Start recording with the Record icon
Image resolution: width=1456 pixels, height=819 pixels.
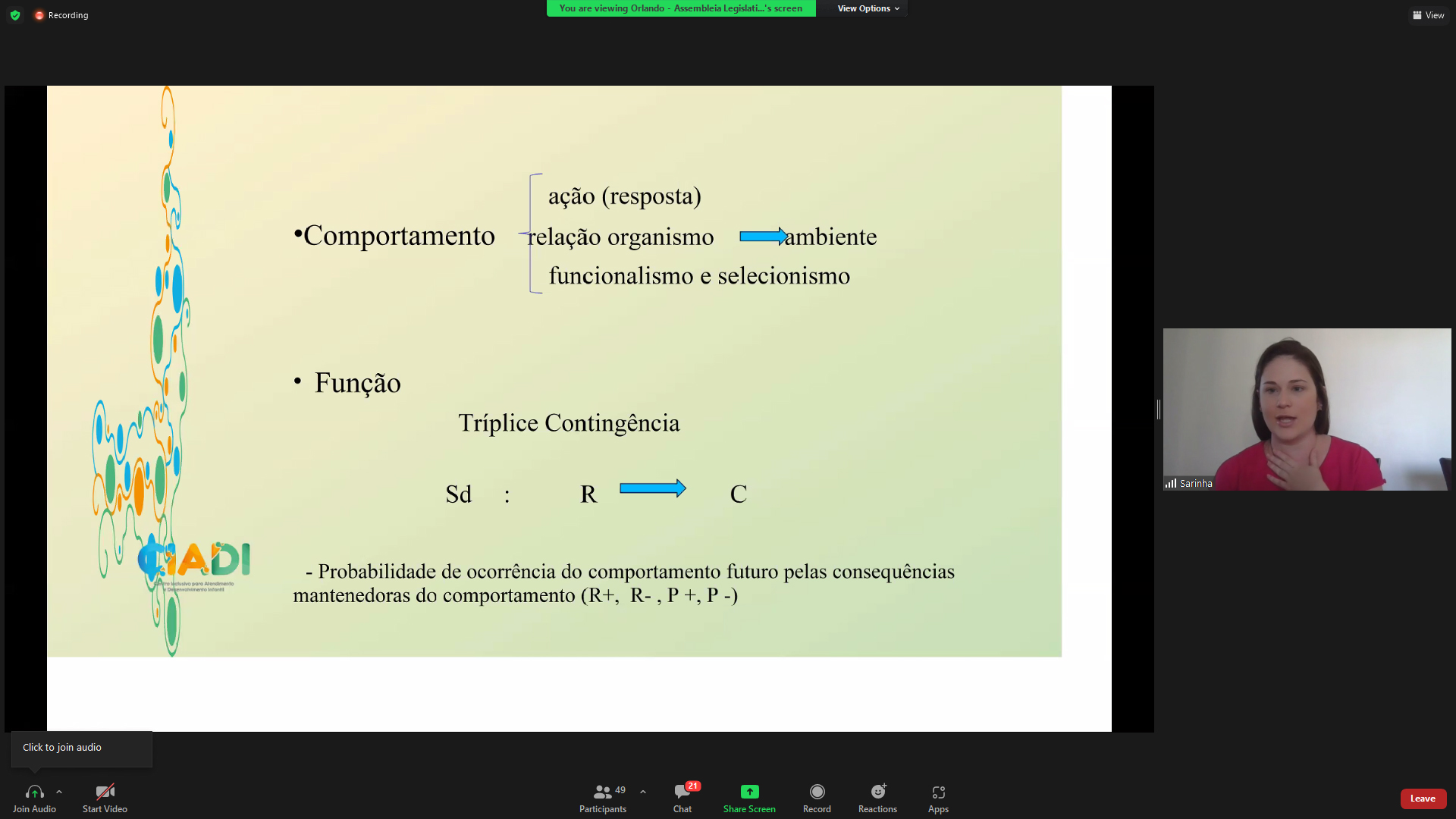click(817, 792)
